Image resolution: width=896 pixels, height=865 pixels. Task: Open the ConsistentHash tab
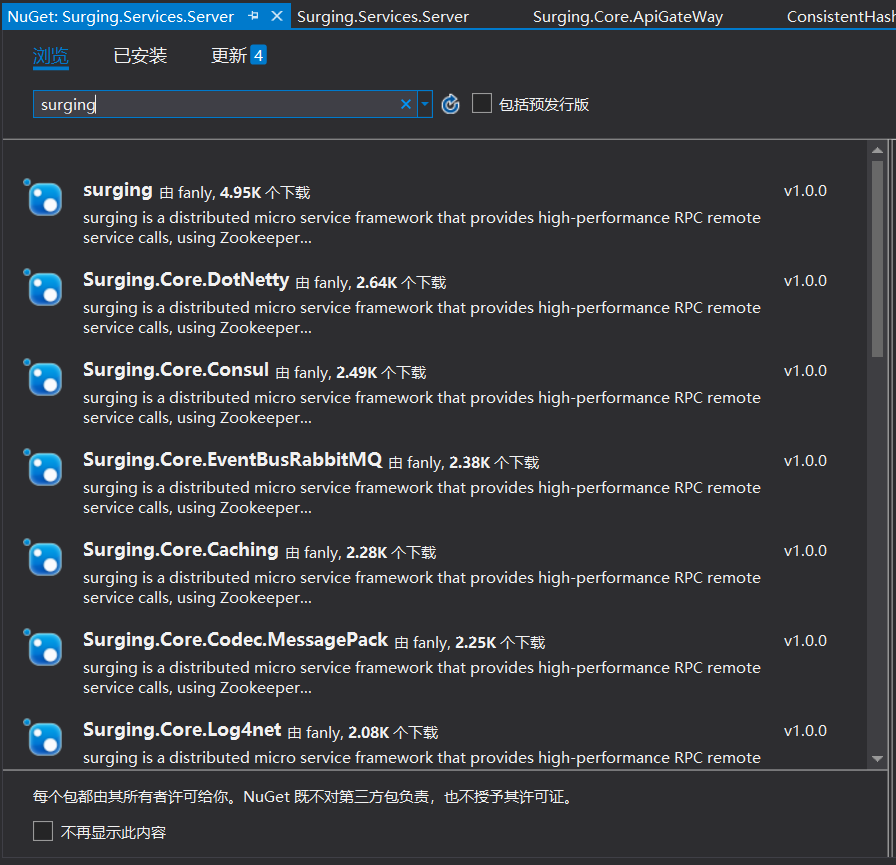[x=841, y=17]
